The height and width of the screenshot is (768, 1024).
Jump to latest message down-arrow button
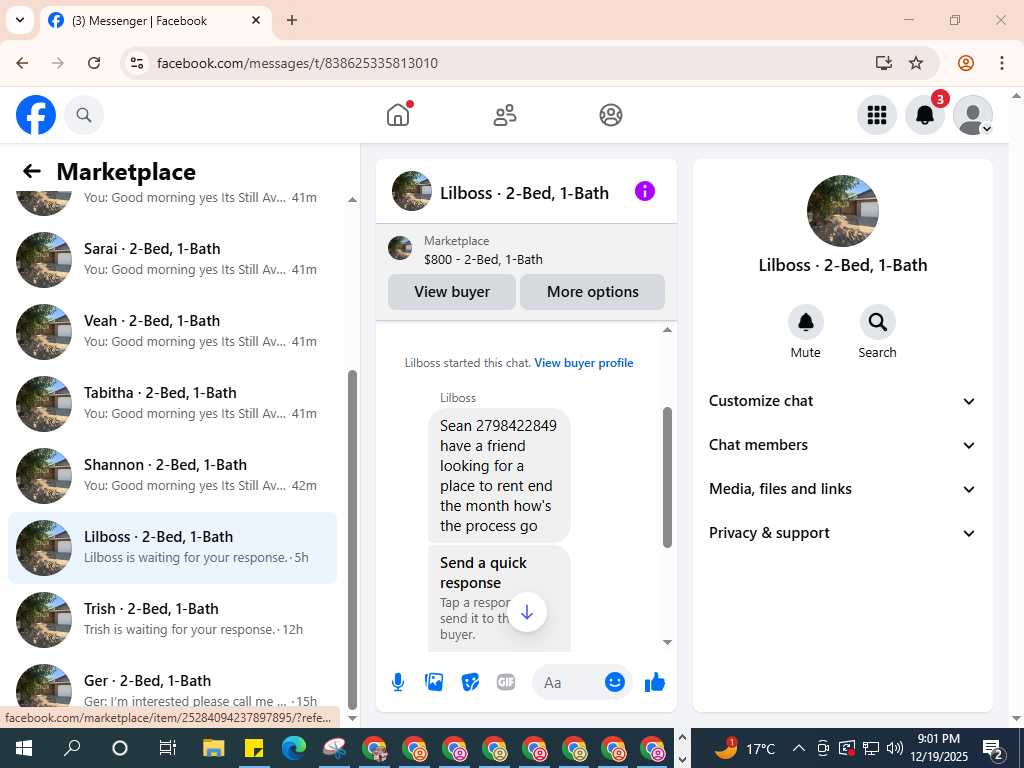pyautogui.click(x=527, y=612)
